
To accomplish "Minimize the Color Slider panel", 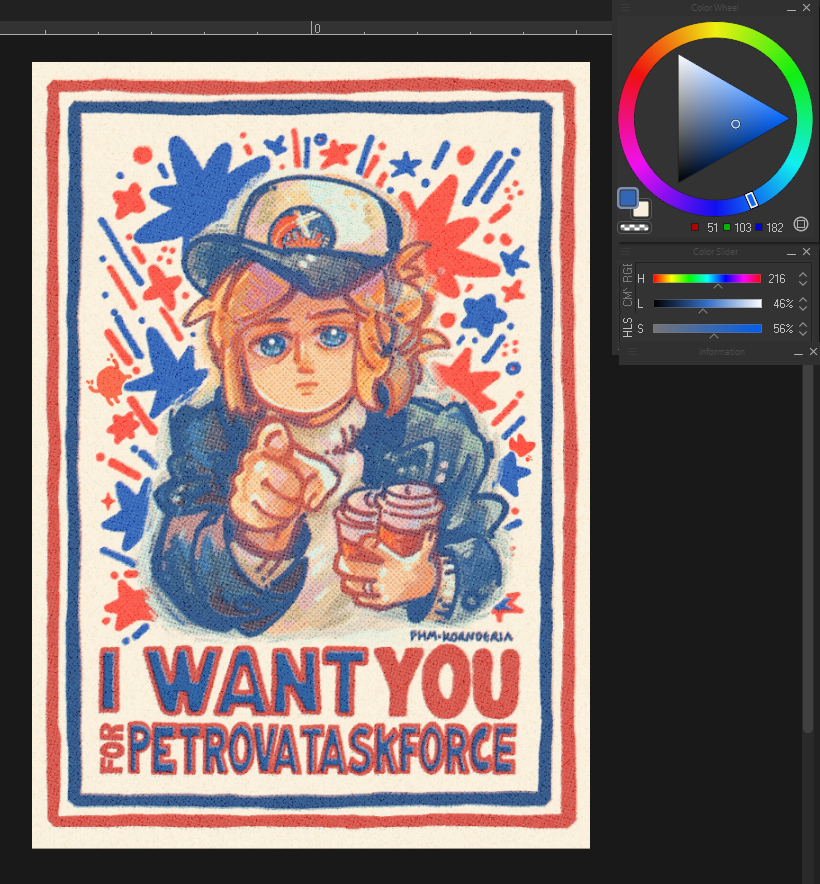I will point(791,253).
